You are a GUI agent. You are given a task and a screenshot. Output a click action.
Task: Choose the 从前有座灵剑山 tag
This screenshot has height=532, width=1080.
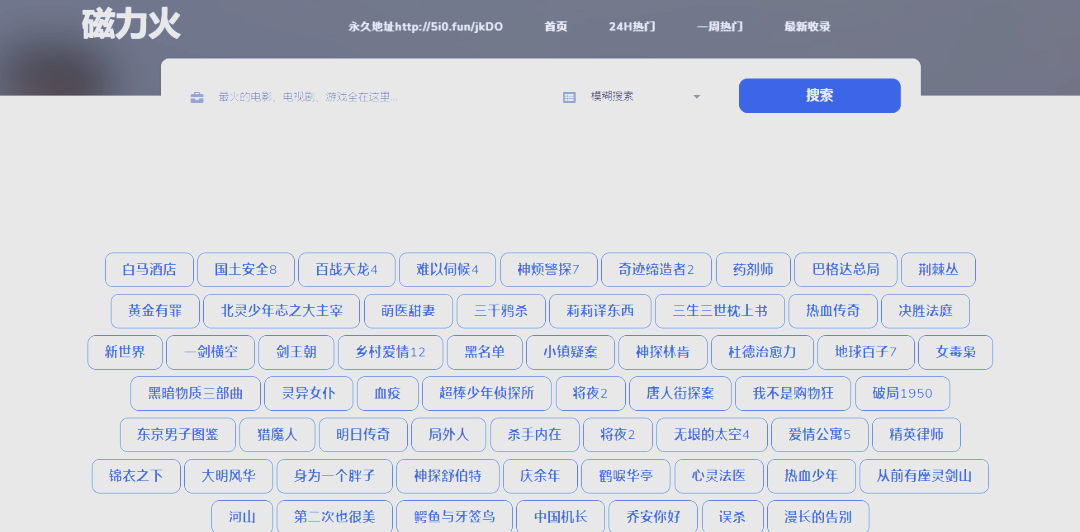point(924,476)
